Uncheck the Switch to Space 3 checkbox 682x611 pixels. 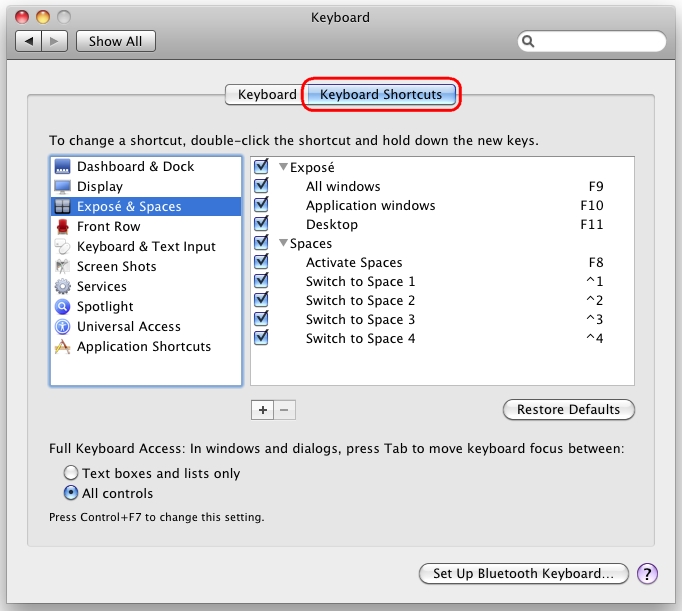pos(261,318)
